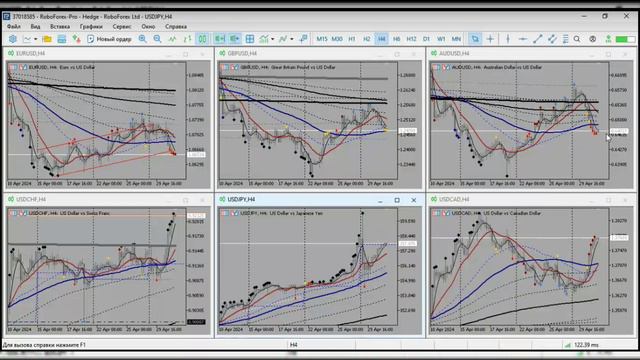Expand the indicators dropdown arrow
This screenshot has height=360, width=640.
[273, 39]
